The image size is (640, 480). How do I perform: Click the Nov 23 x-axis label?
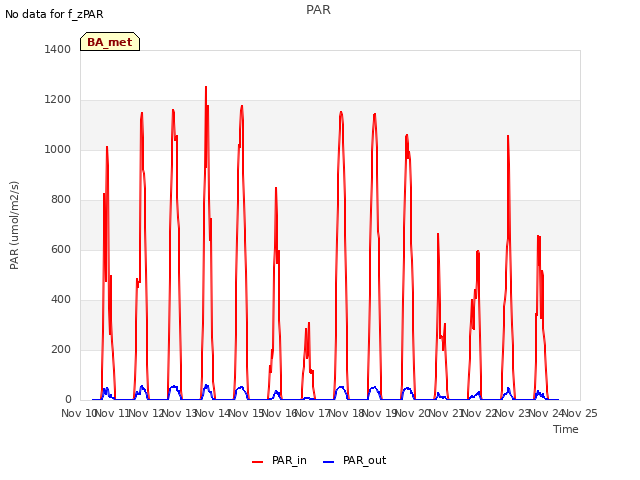(513, 413)
